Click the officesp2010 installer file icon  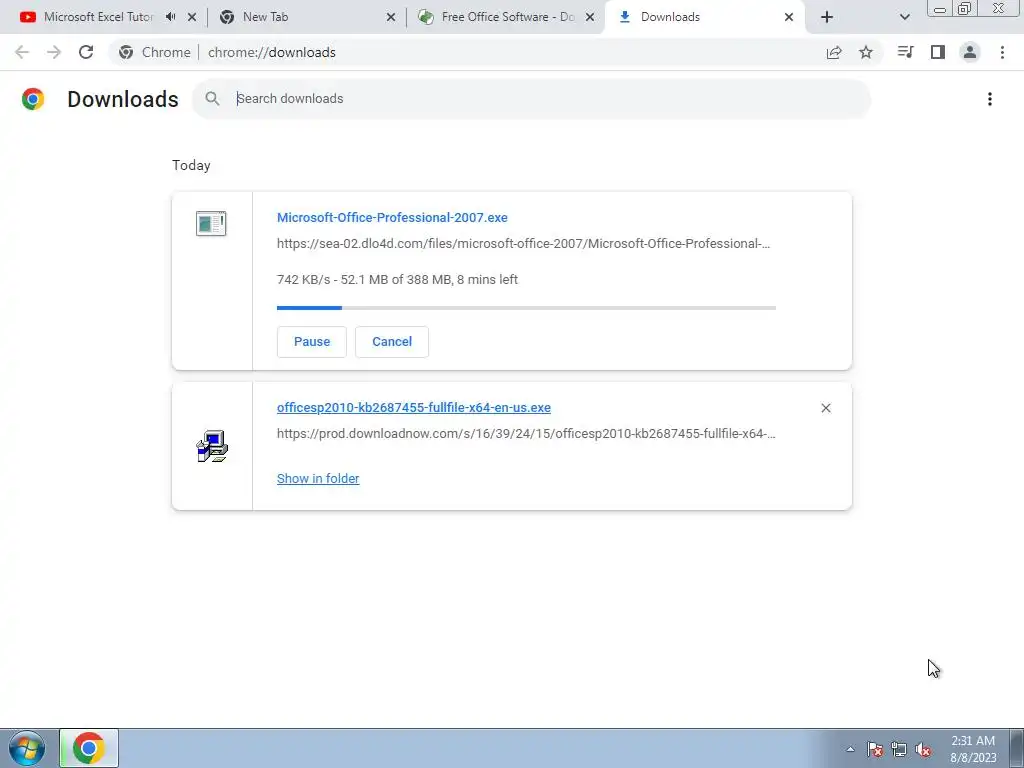click(212, 447)
